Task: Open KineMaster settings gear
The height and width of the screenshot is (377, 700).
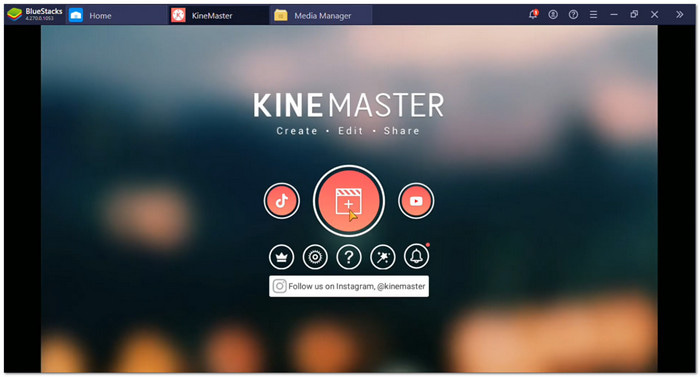Action: (x=315, y=257)
